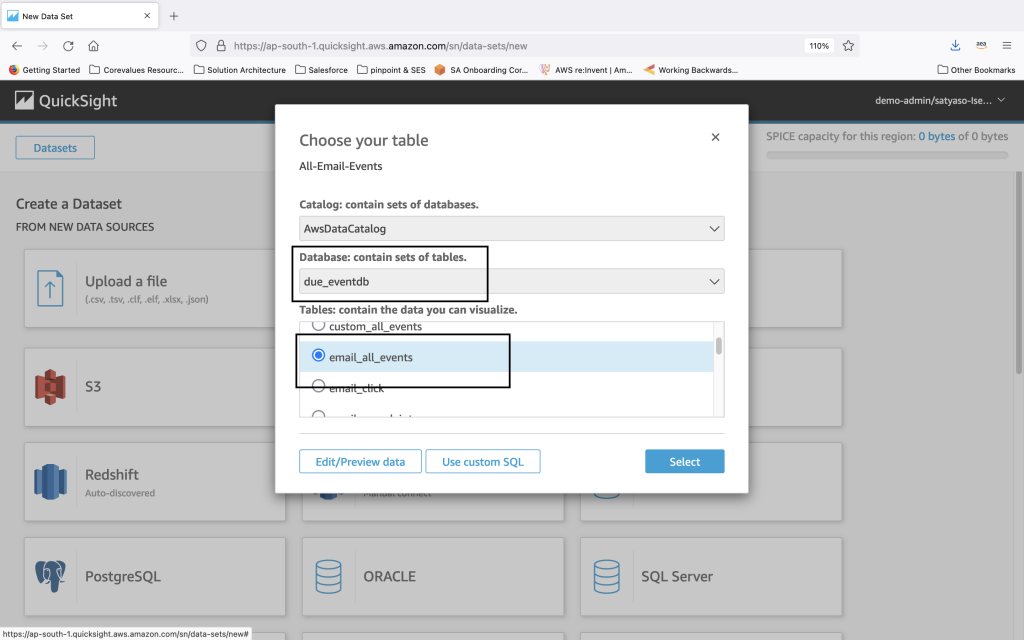Click the browser home icon
The width and height of the screenshot is (1024, 640).
[93, 46]
